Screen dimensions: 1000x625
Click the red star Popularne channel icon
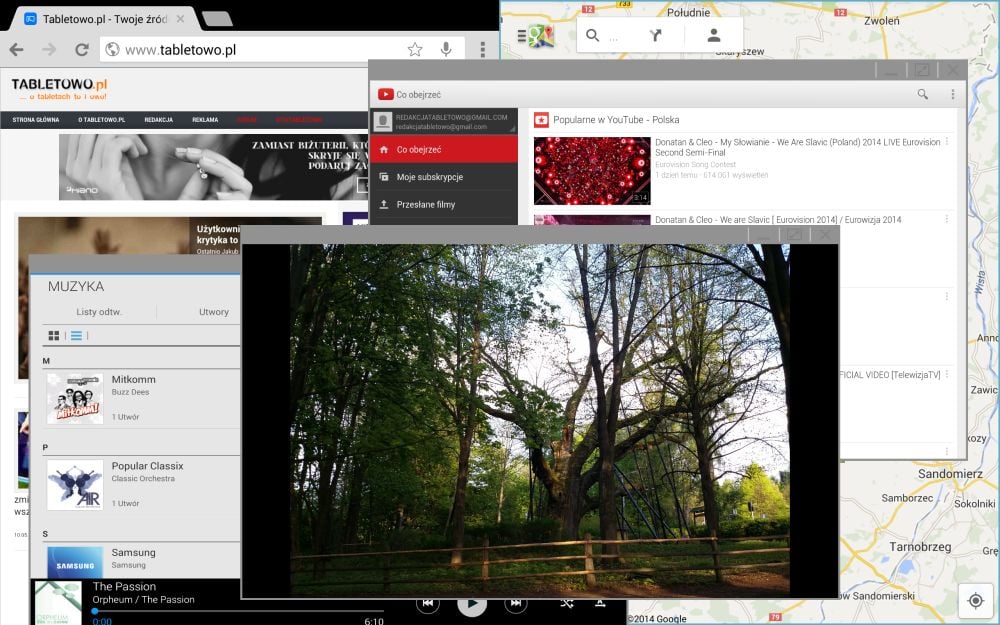[x=541, y=120]
